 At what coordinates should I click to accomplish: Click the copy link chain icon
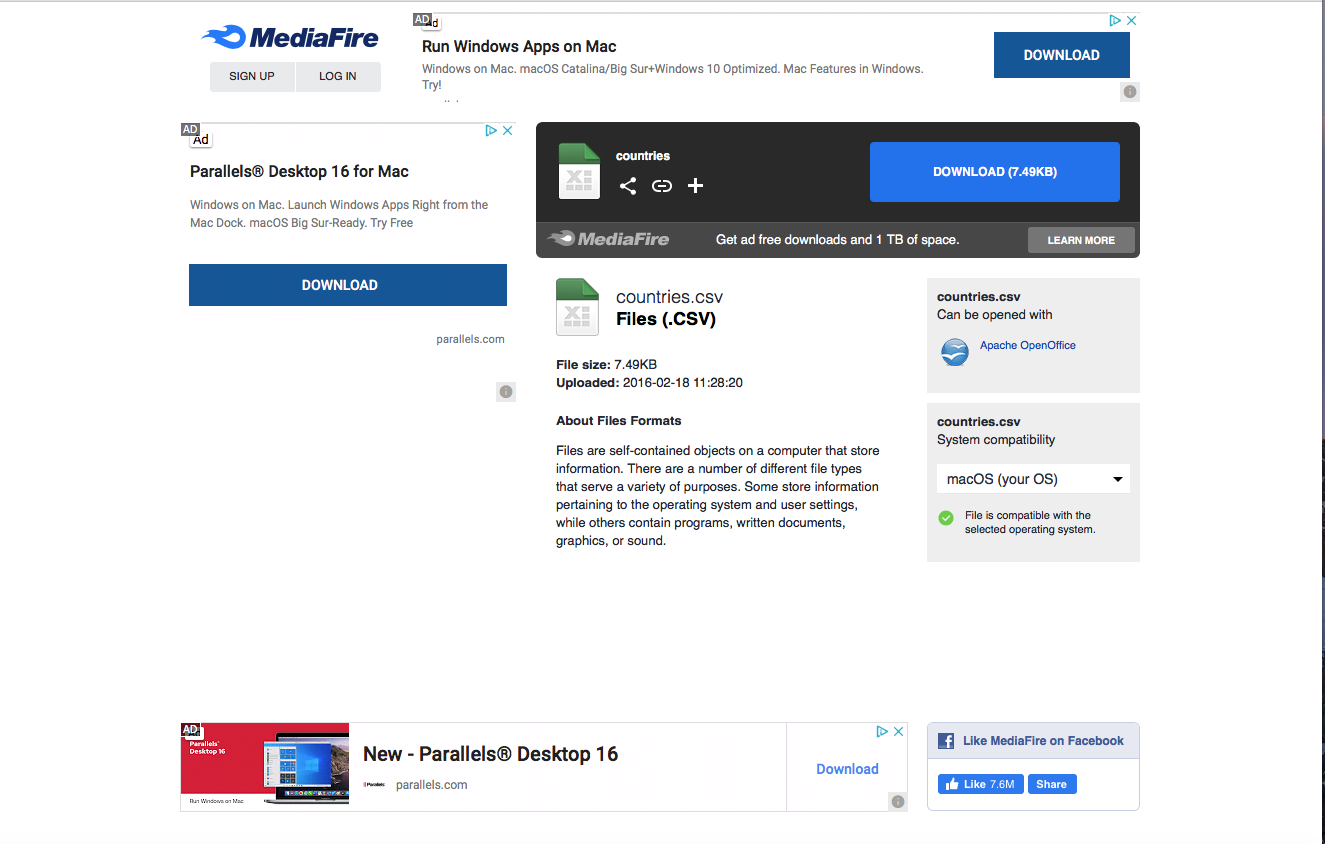[x=662, y=185]
